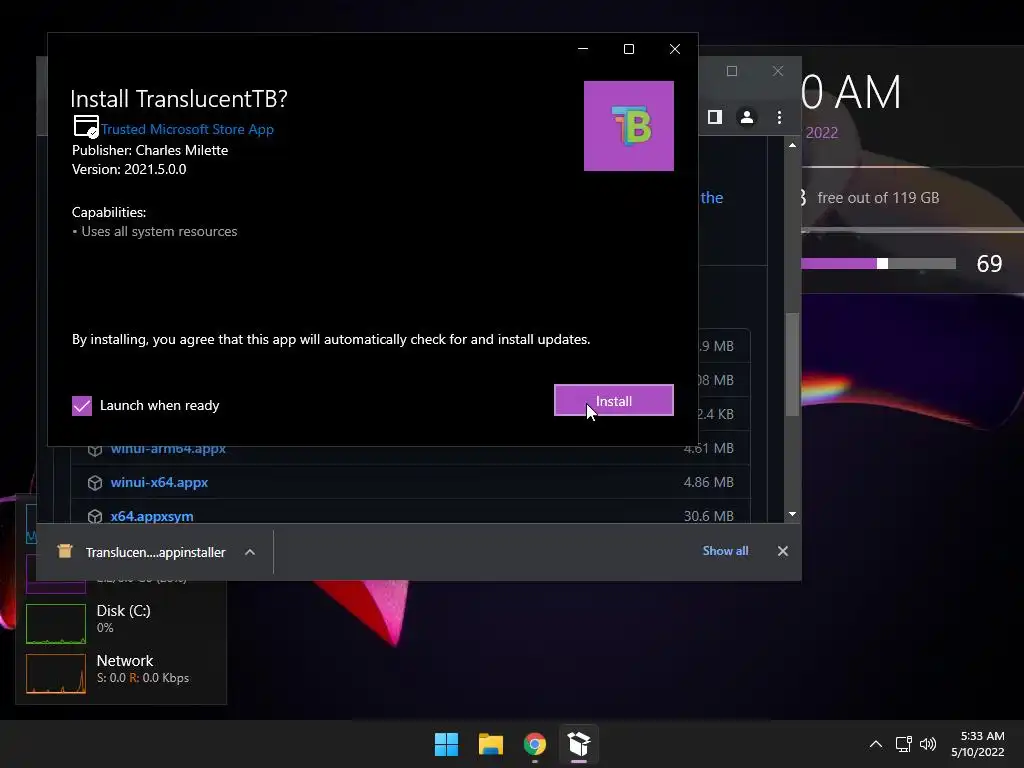Click the appinstaller file package icon
Image resolution: width=1024 pixels, height=768 pixels.
65,551
